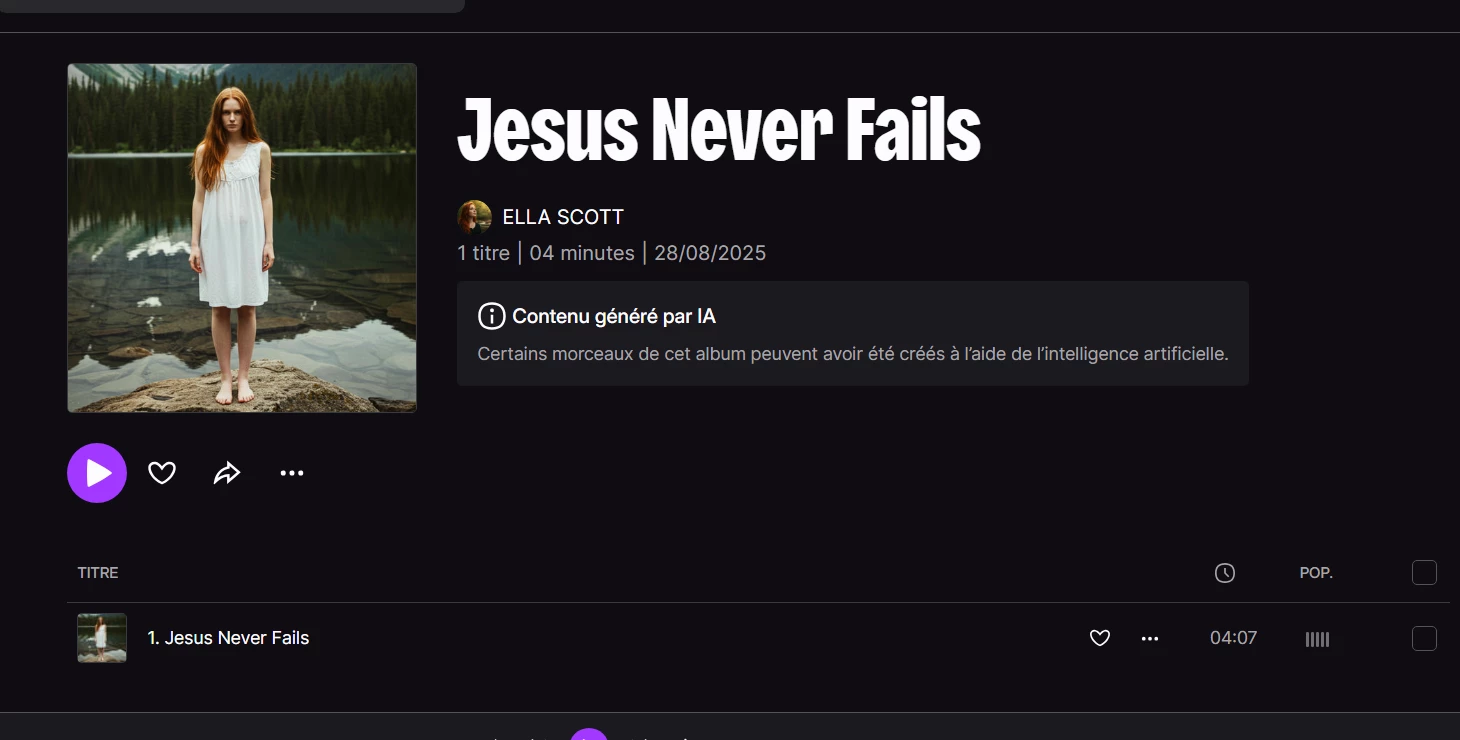This screenshot has width=1460, height=740.
Task: Add the album to favorites with heart
Action: pos(162,473)
